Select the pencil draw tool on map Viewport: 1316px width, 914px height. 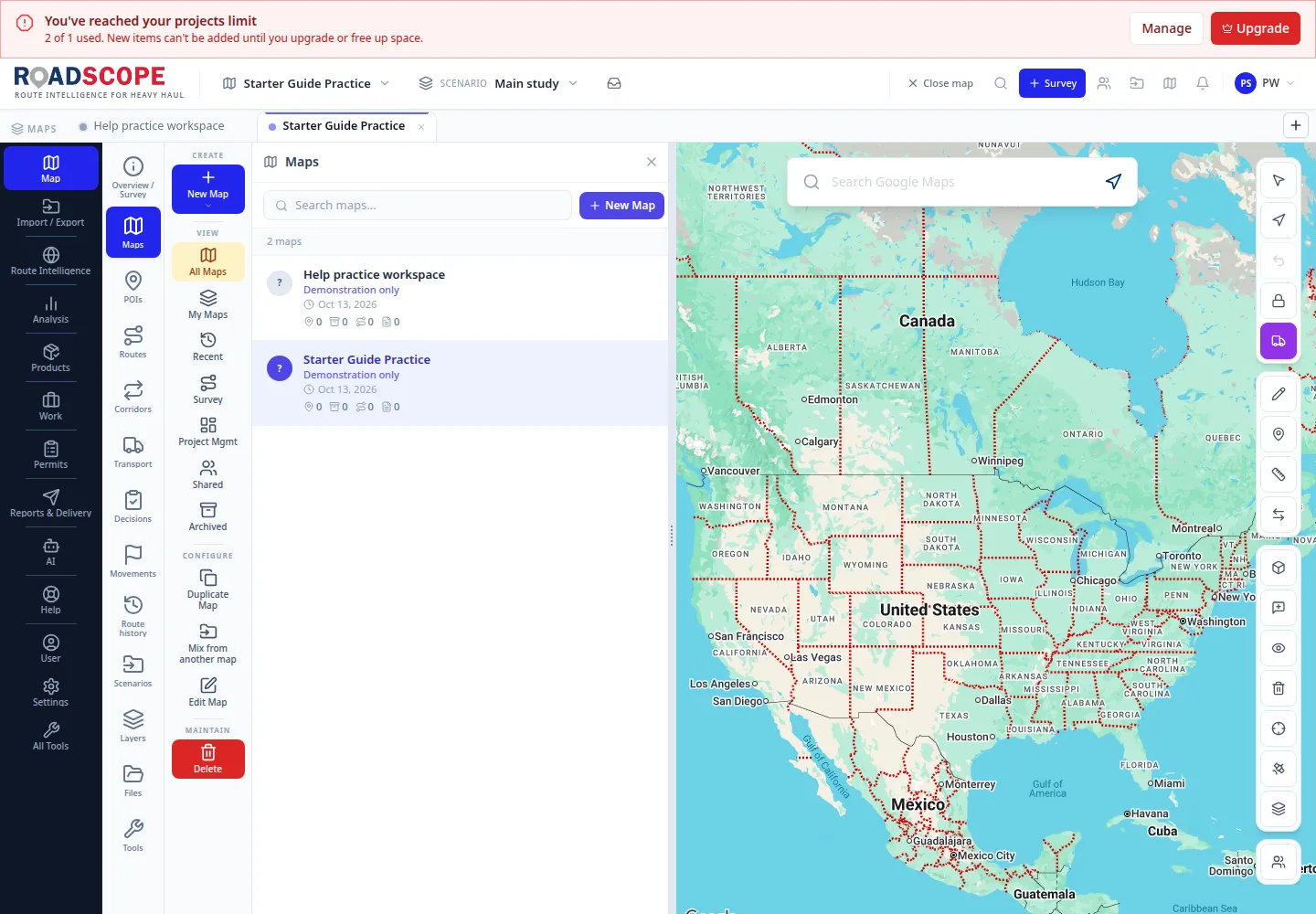pos(1279,394)
